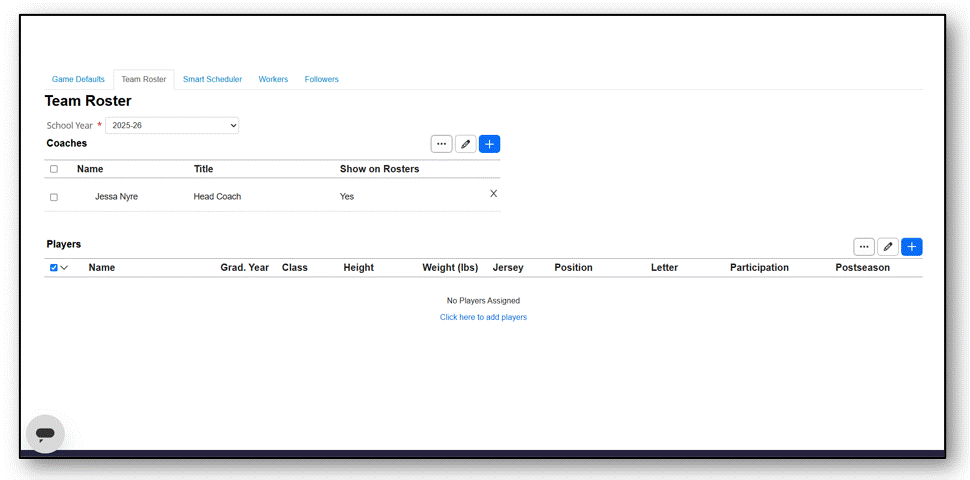The image size is (970, 480).
Task: Click the Class column header
Action: pyautogui.click(x=294, y=268)
